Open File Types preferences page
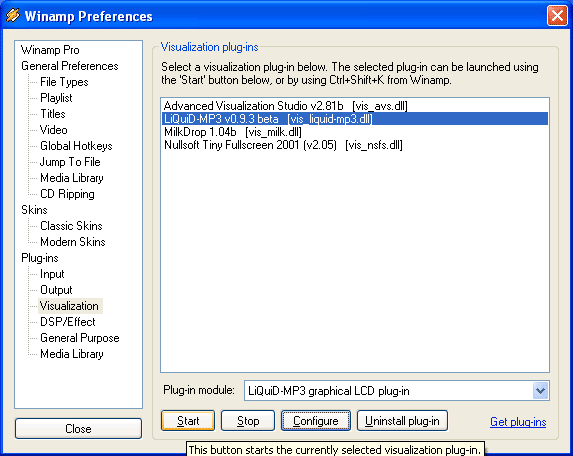573x456 pixels. coord(64,82)
